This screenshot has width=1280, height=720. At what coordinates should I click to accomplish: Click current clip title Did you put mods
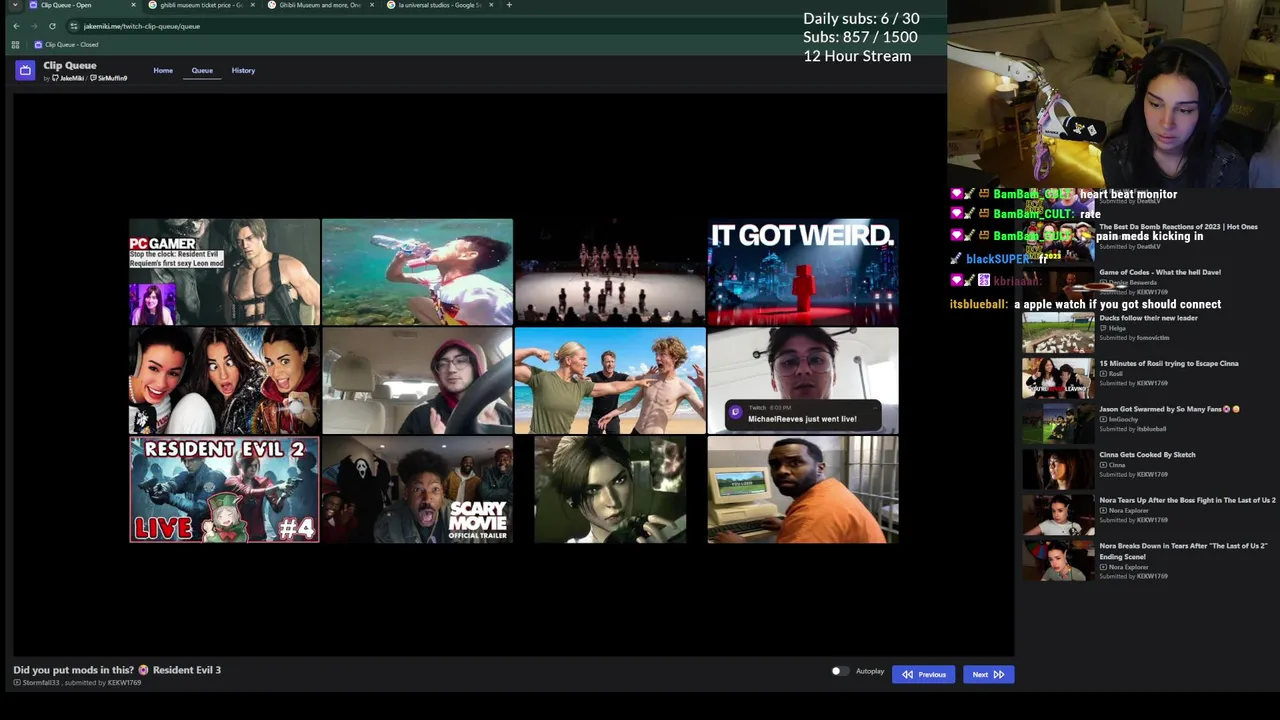pos(117,670)
